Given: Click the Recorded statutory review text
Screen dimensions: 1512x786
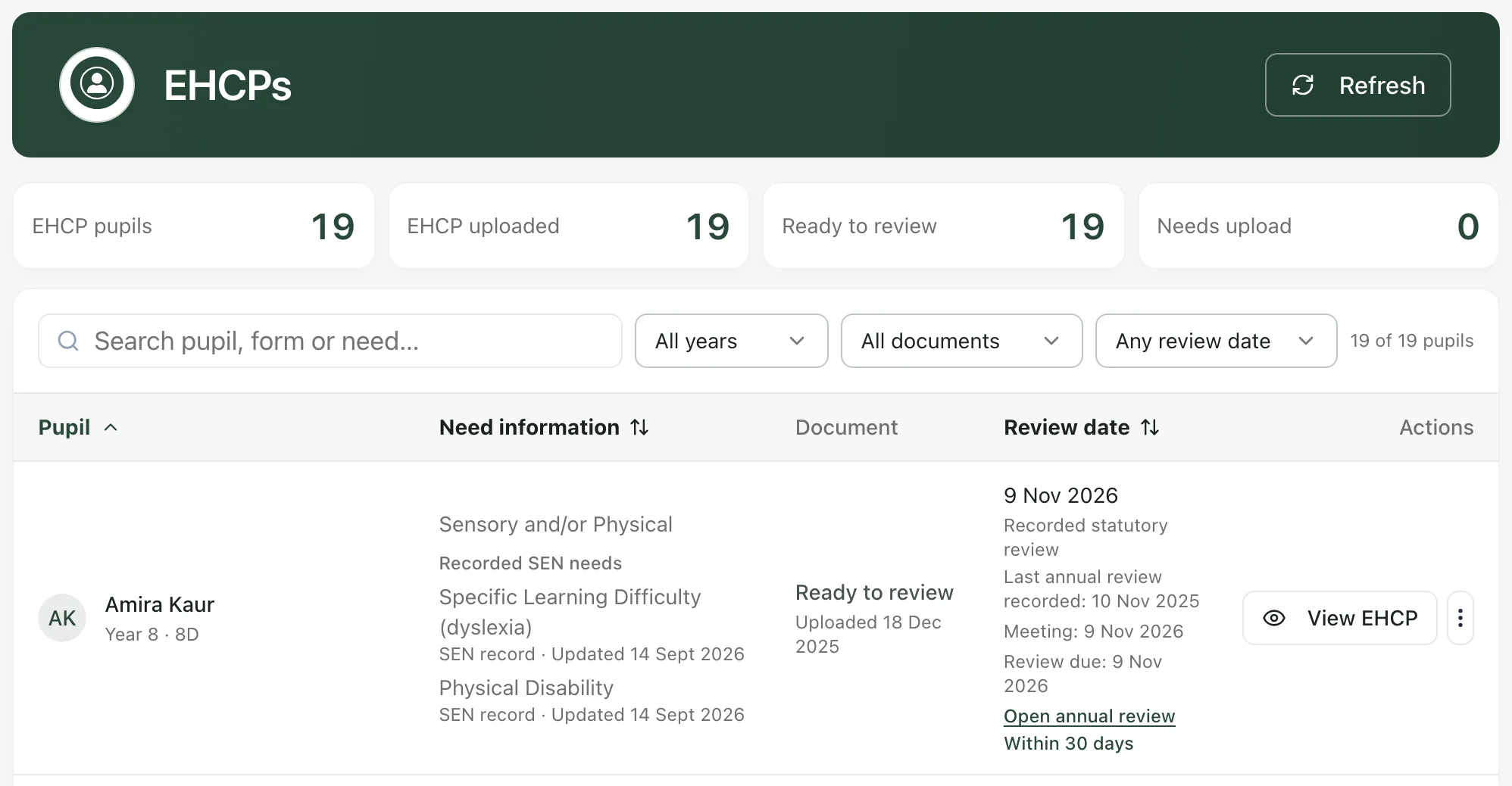Looking at the screenshot, I should (1086, 538).
